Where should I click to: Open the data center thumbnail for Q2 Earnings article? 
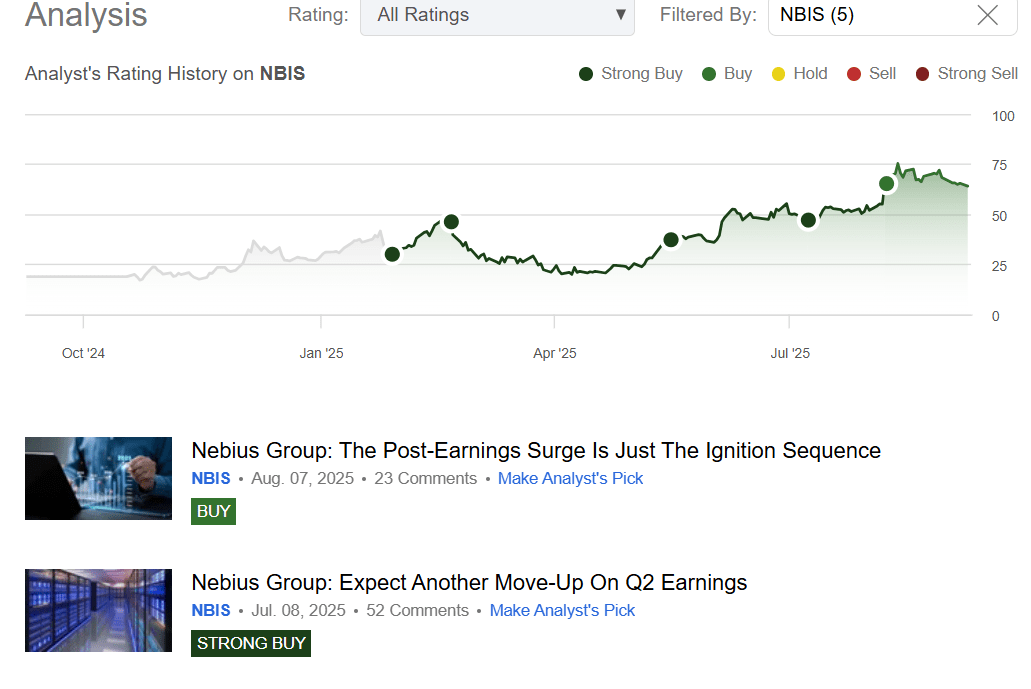[x=99, y=611]
